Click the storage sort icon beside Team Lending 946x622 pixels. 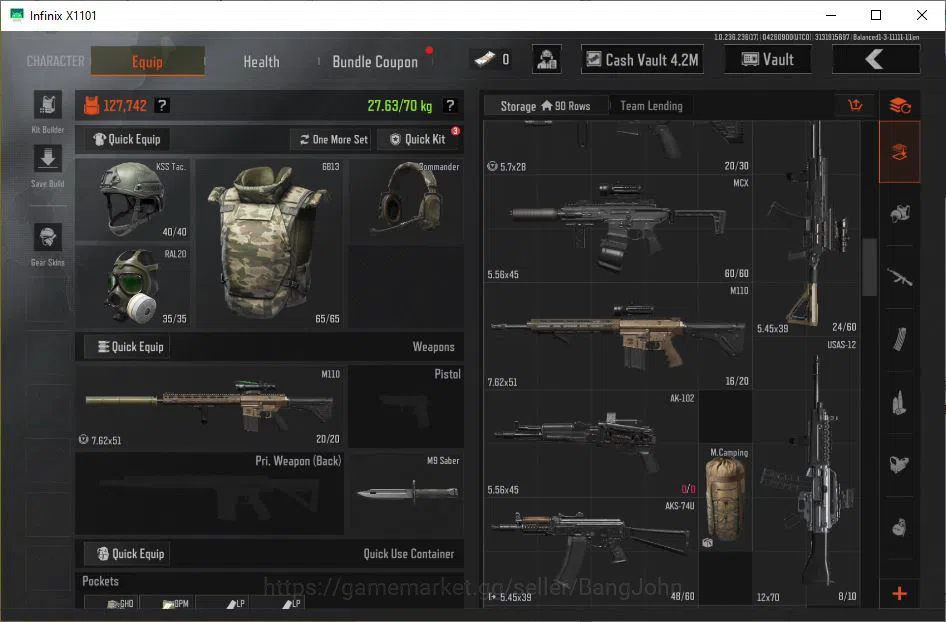pyautogui.click(x=856, y=106)
